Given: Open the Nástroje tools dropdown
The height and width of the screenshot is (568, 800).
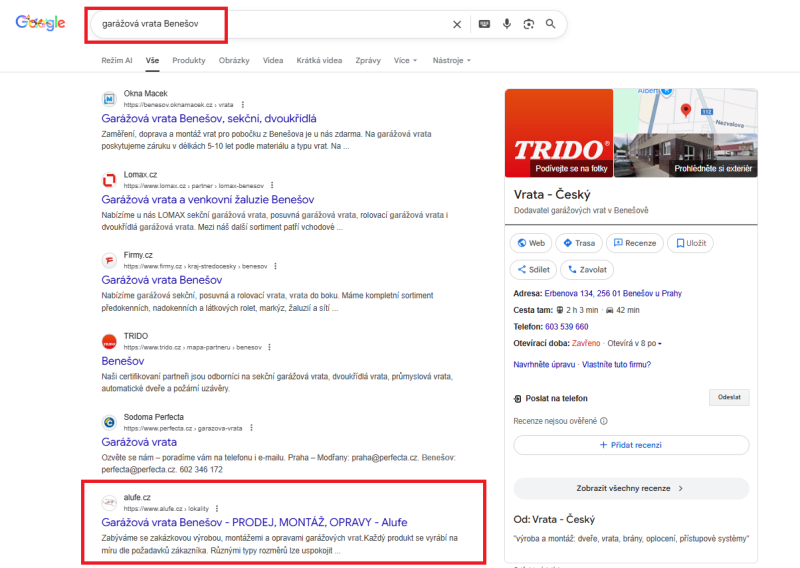Looking at the screenshot, I should (451, 60).
